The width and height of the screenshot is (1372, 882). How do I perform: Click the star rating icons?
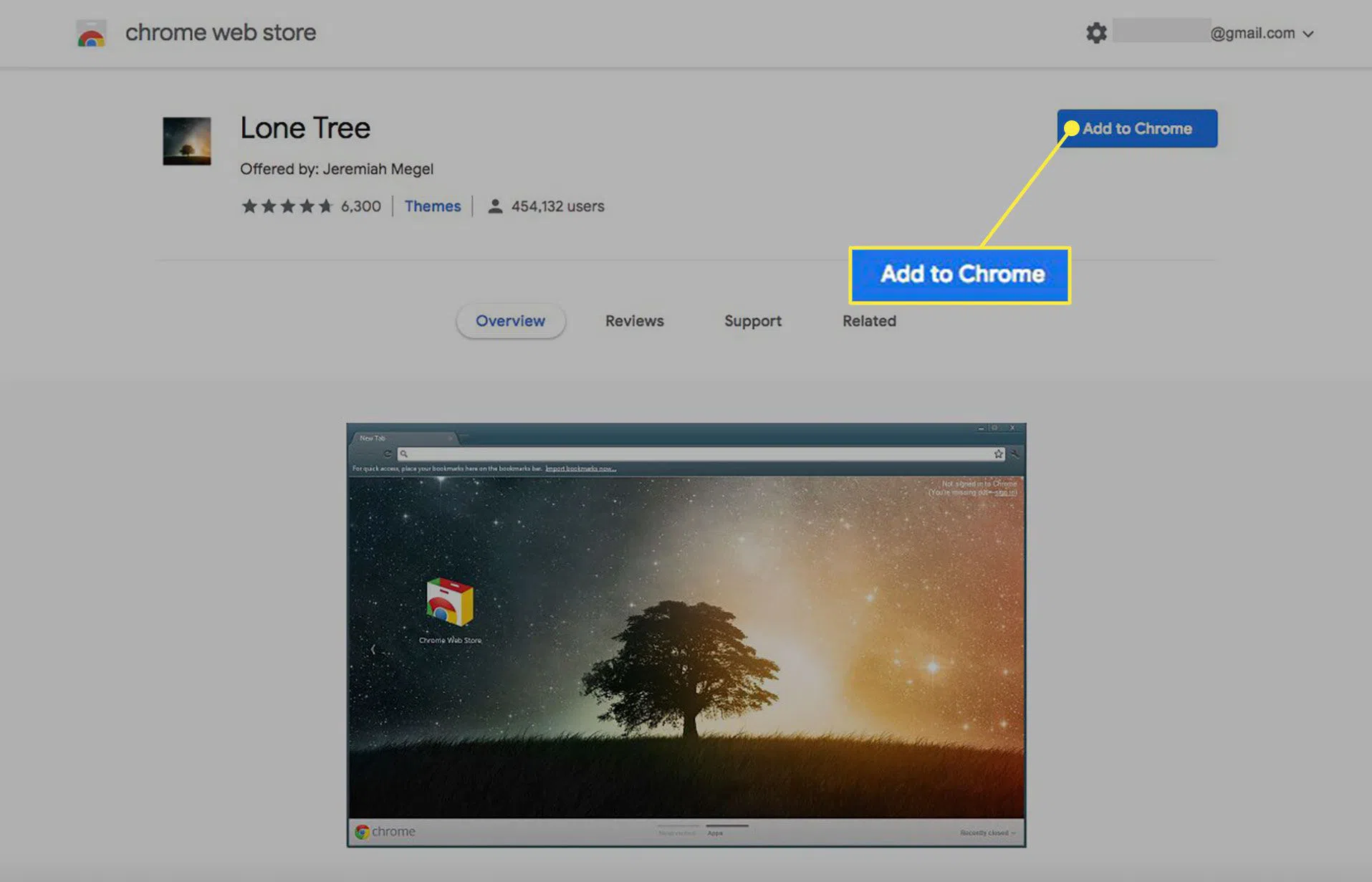[287, 206]
